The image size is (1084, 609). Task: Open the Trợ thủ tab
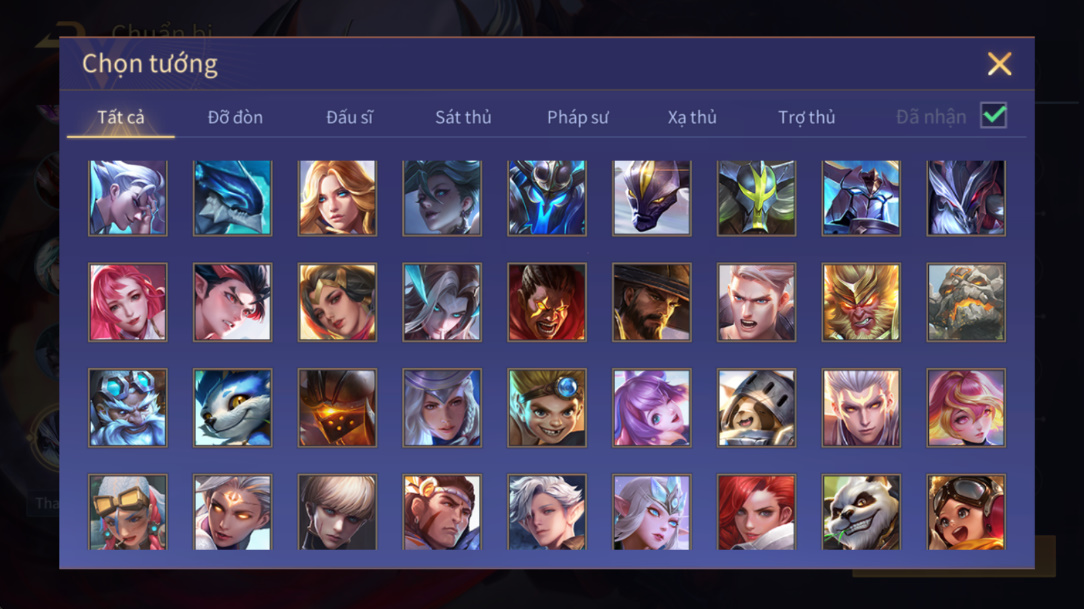pos(807,118)
